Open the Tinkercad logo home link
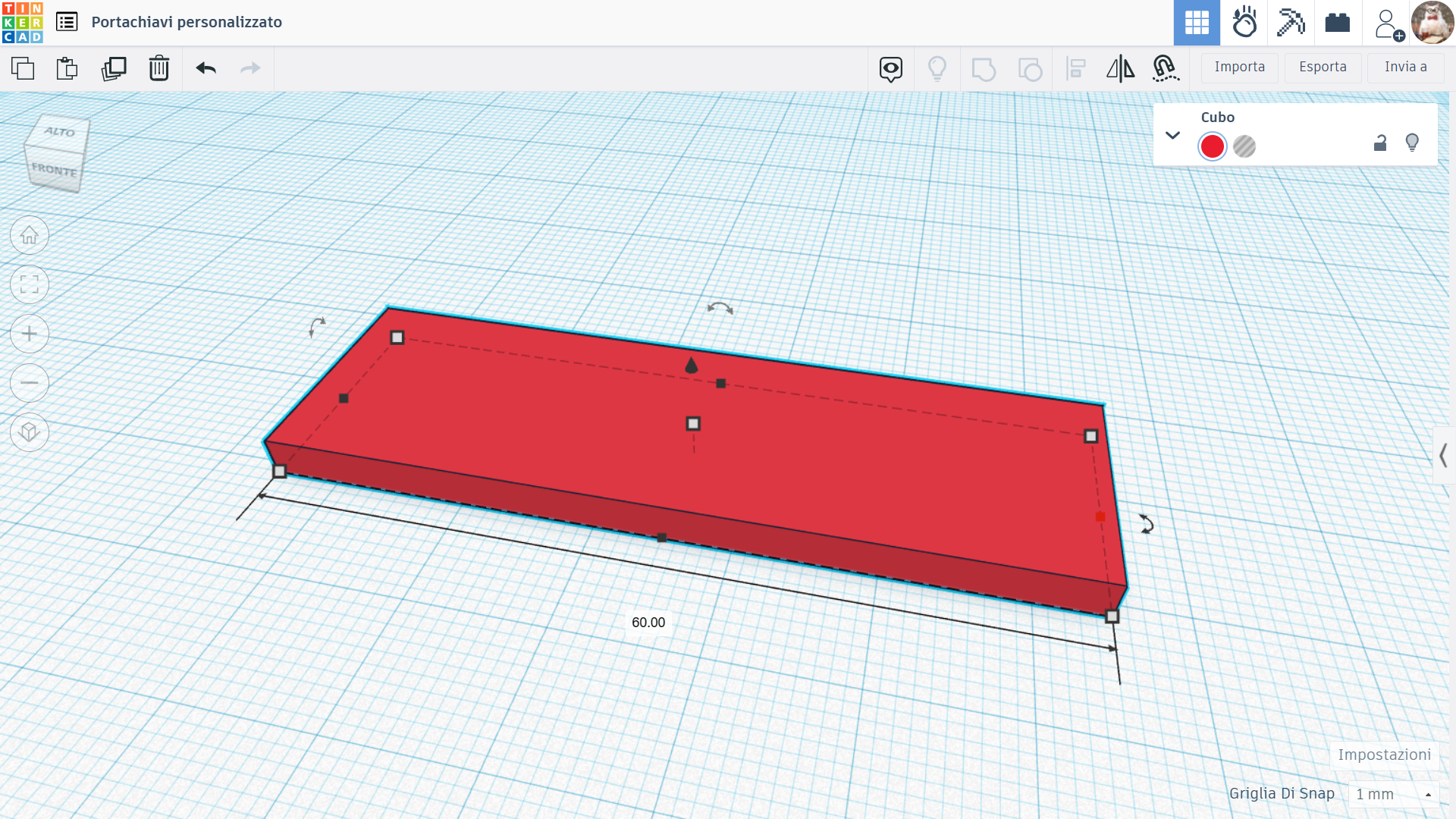This screenshot has height=819, width=1456. tap(23, 23)
